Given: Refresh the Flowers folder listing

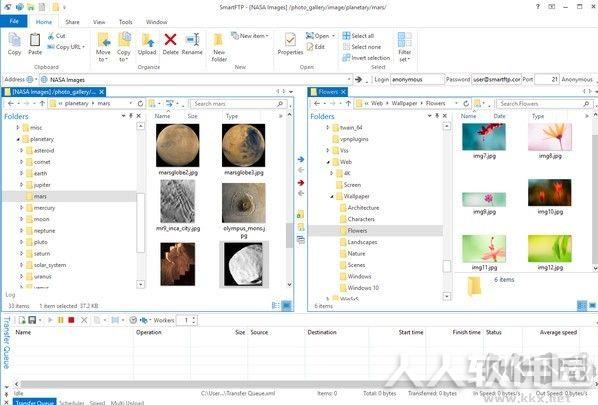Looking at the screenshot, I should (466, 103).
